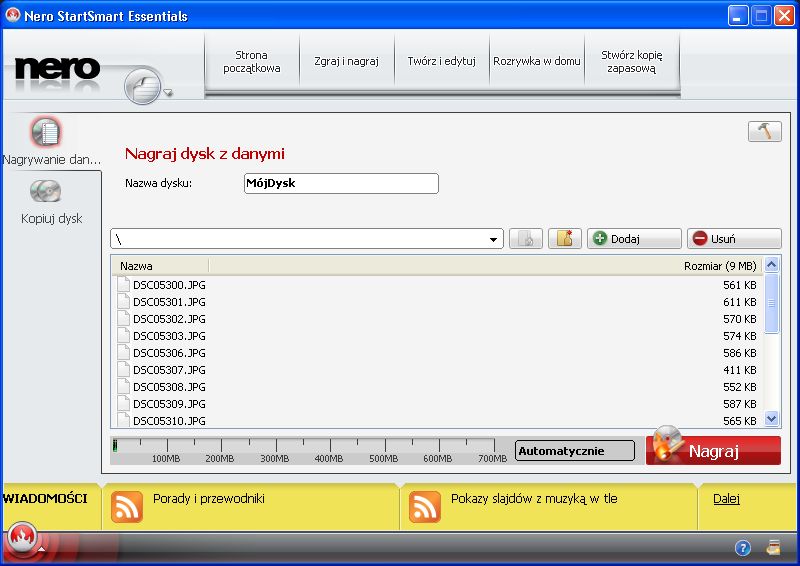
Task: Open the hammer options tool button
Action: click(x=764, y=131)
